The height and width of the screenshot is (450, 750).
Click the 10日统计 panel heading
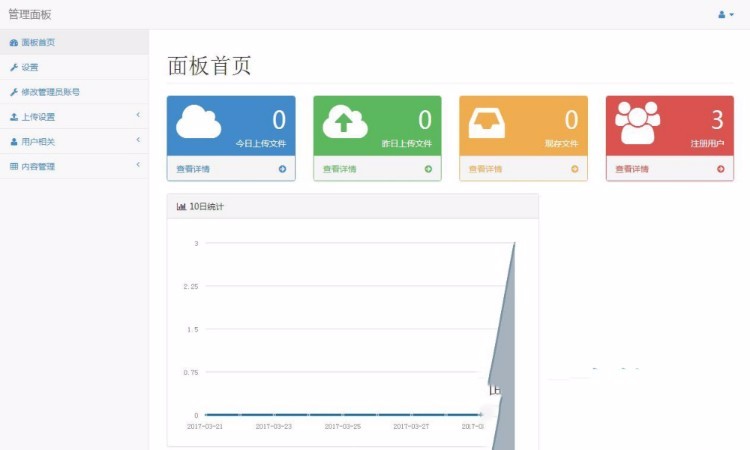[x=206, y=207]
